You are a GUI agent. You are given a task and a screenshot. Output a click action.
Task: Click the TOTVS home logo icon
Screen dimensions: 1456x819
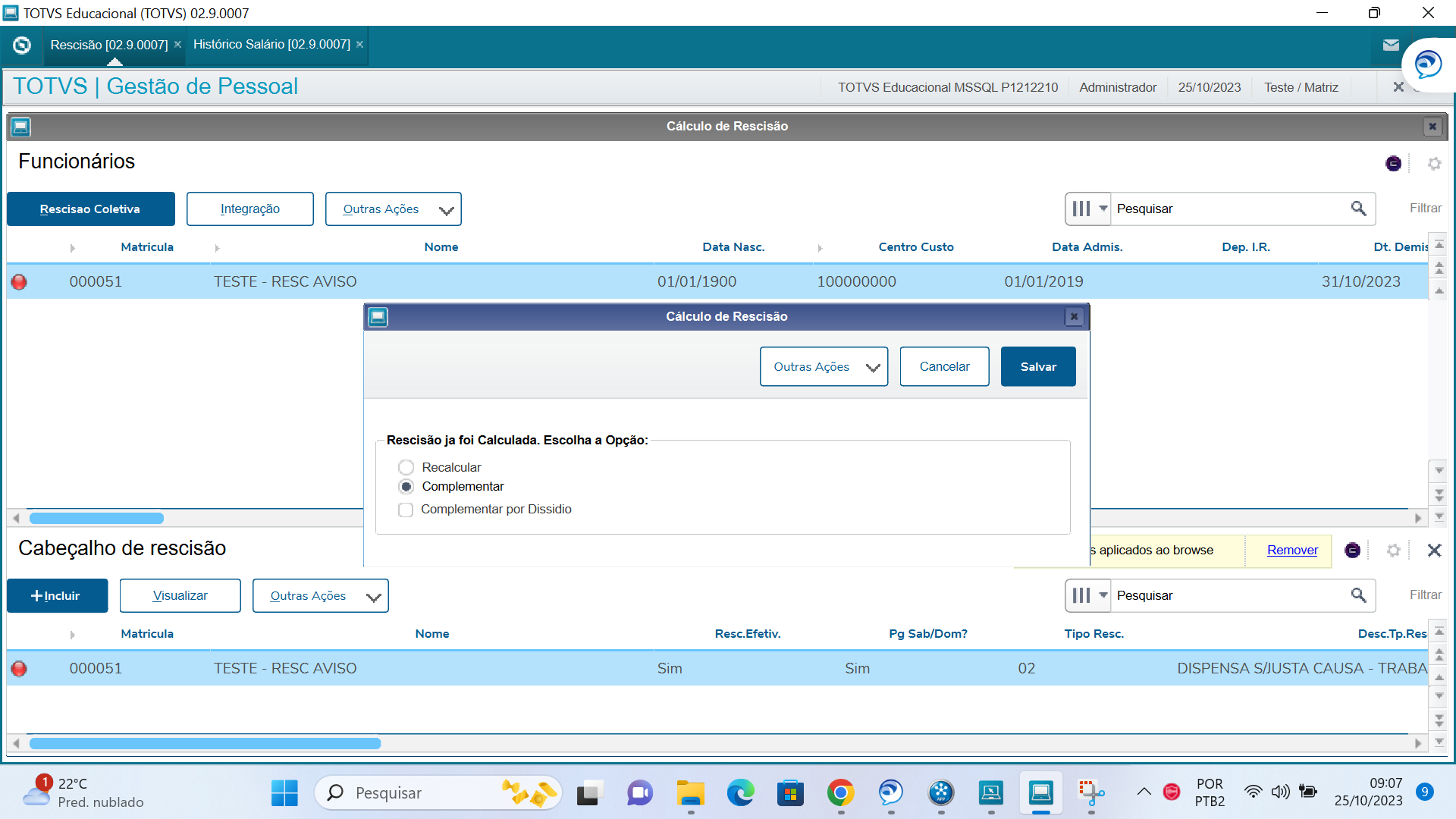[x=22, y=45]
